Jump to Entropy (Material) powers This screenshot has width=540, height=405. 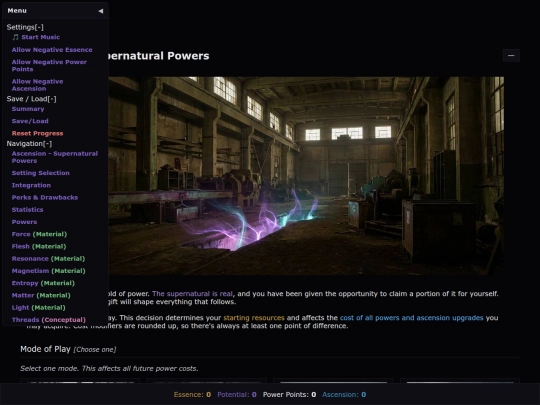click(43, 283)
